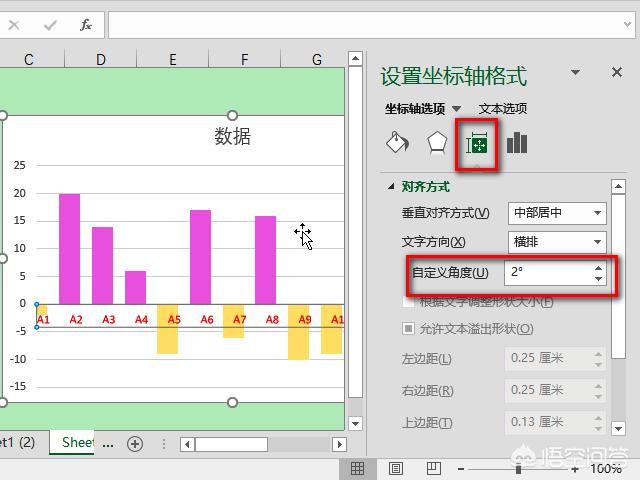Screen dimensions: 640x480
Task: Open the task pane options dropdown arrow
Action: (576, 73)
